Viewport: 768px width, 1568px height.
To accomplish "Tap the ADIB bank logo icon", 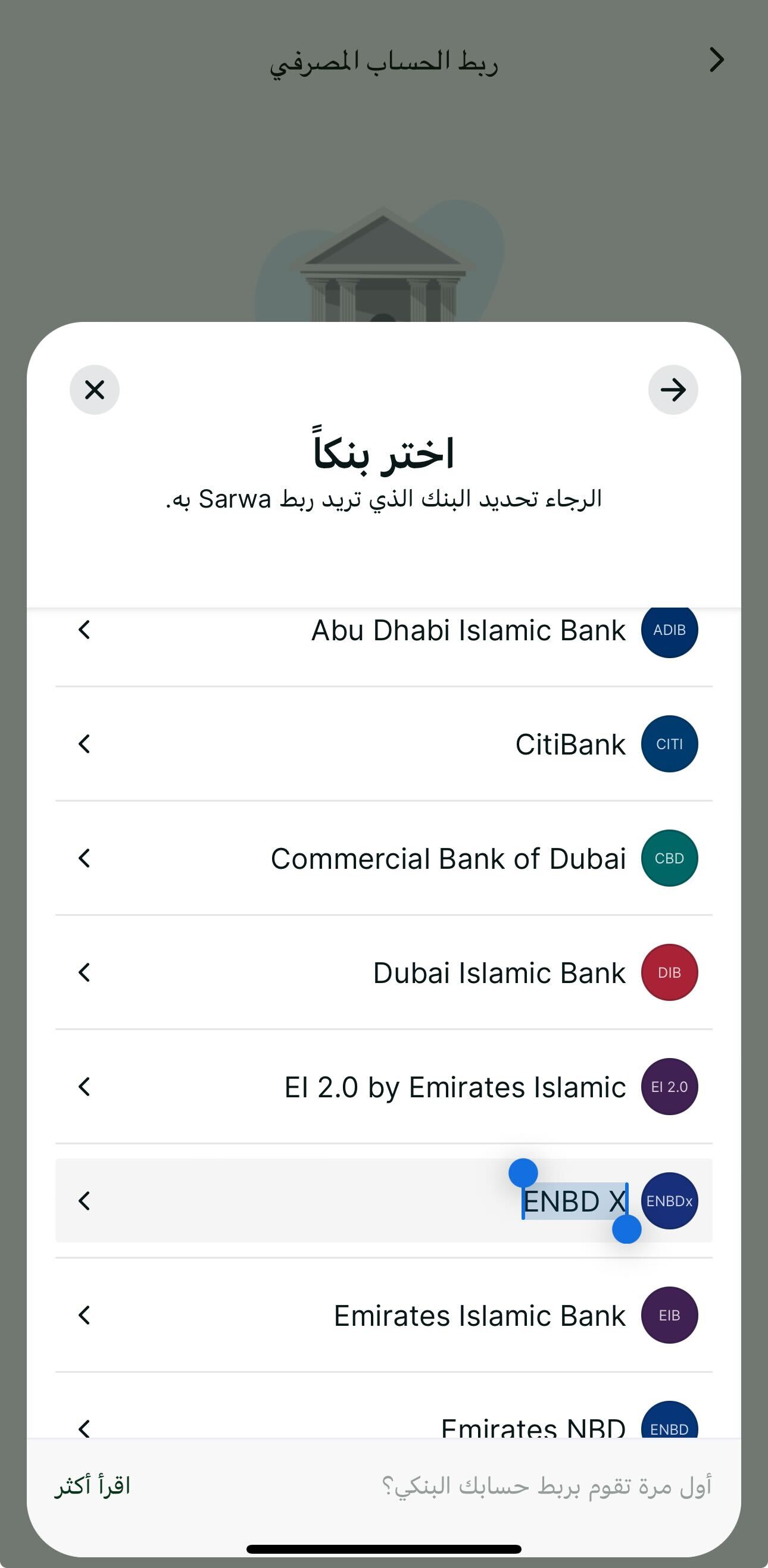I will click(x=669, y=630).
